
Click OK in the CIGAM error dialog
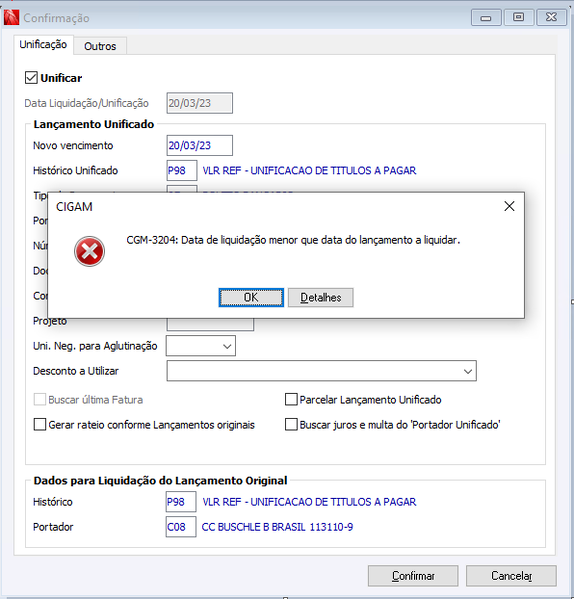(251, 297)
